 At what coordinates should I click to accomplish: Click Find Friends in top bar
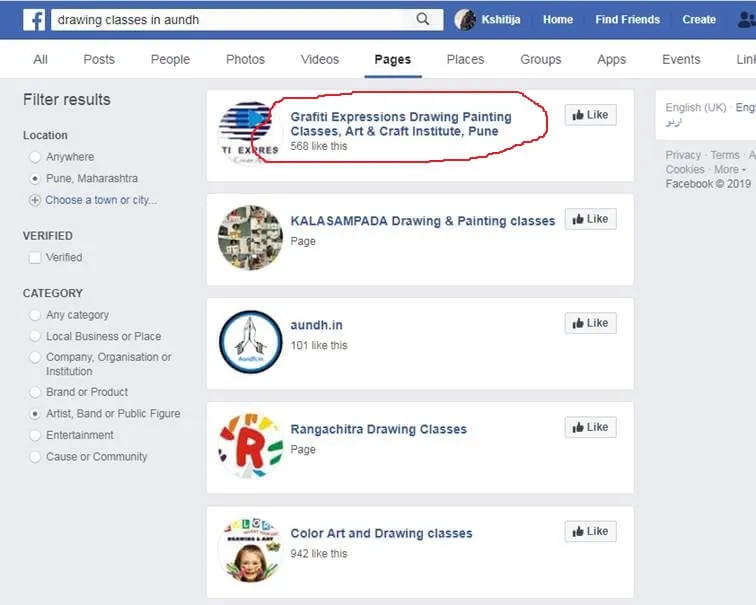[x=627, y=20]
